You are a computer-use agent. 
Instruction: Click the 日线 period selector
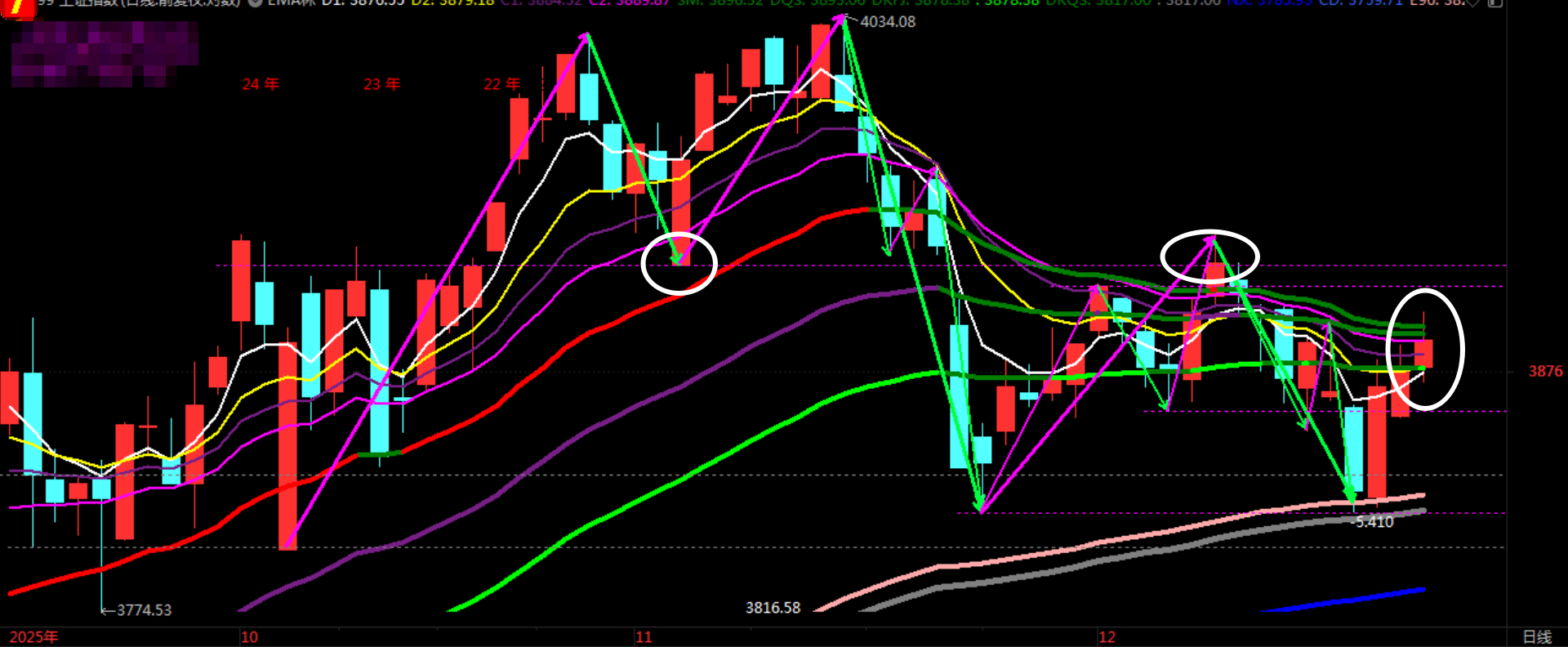[x=1537, y=637]
